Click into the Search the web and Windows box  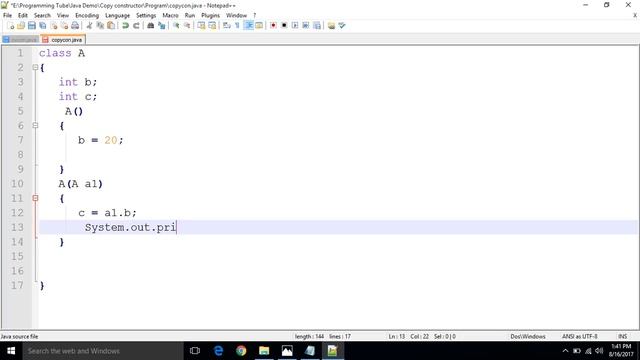[x=103, y=351]
